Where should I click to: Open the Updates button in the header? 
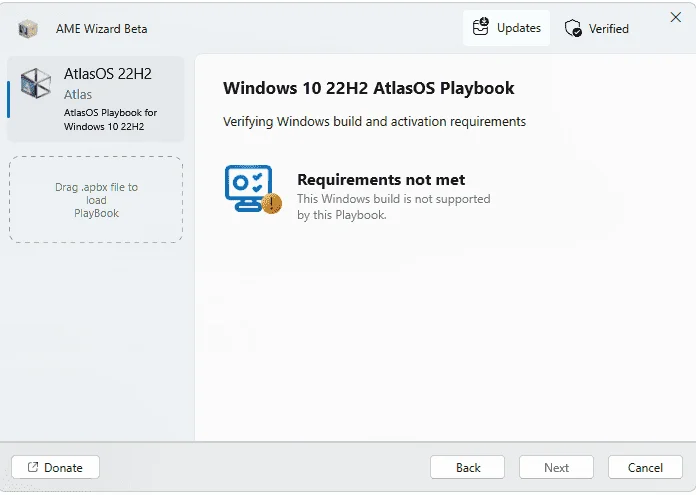[x=506, y=28]
